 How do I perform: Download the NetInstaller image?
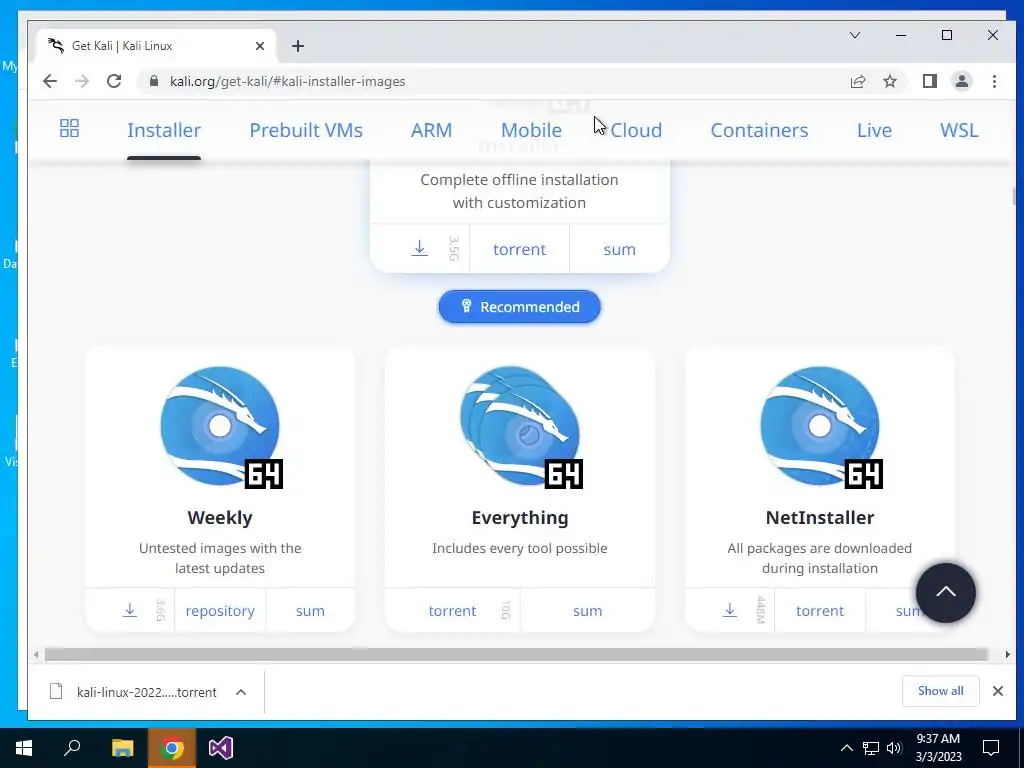(x=729, y=610)
